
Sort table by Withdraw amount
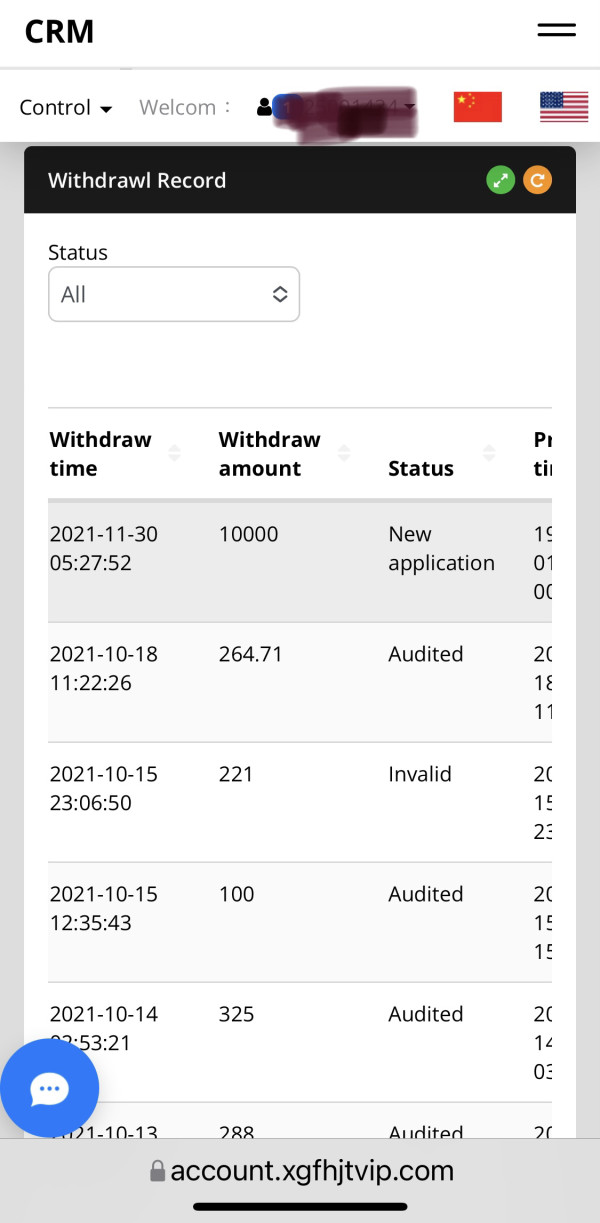(x=344, y=454)
